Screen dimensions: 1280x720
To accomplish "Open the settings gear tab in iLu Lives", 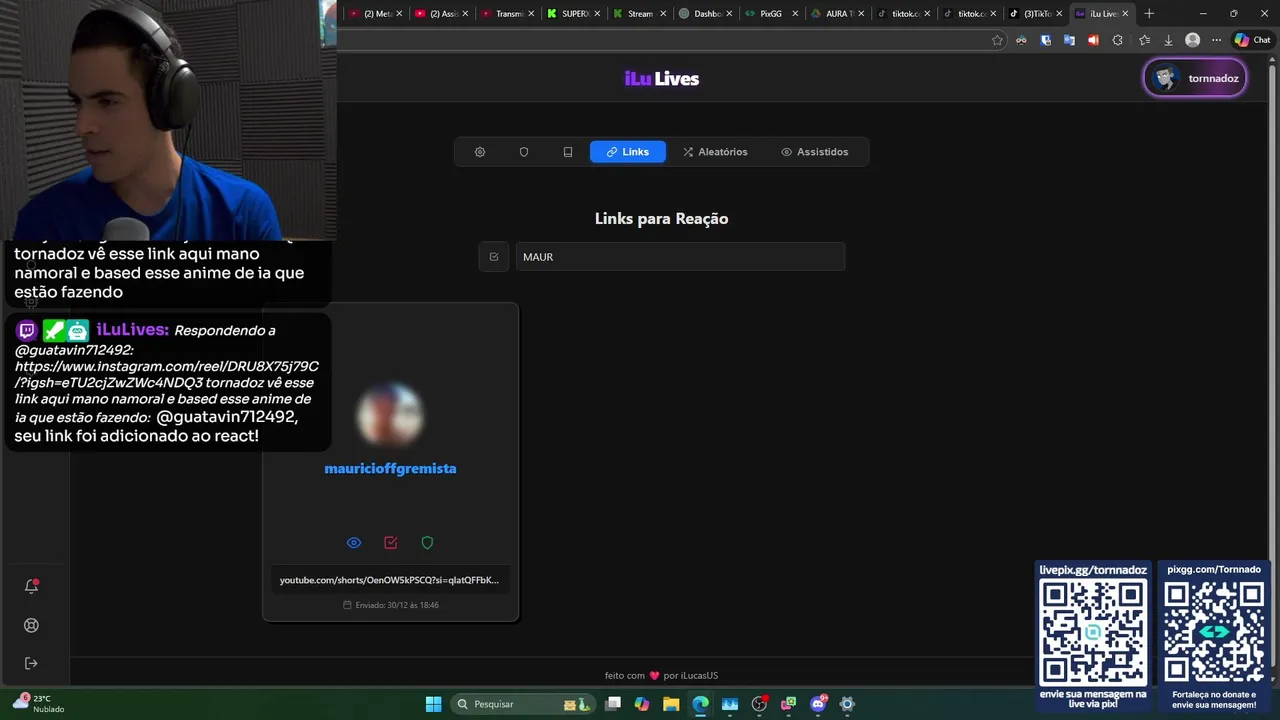I will coord(480,152).
